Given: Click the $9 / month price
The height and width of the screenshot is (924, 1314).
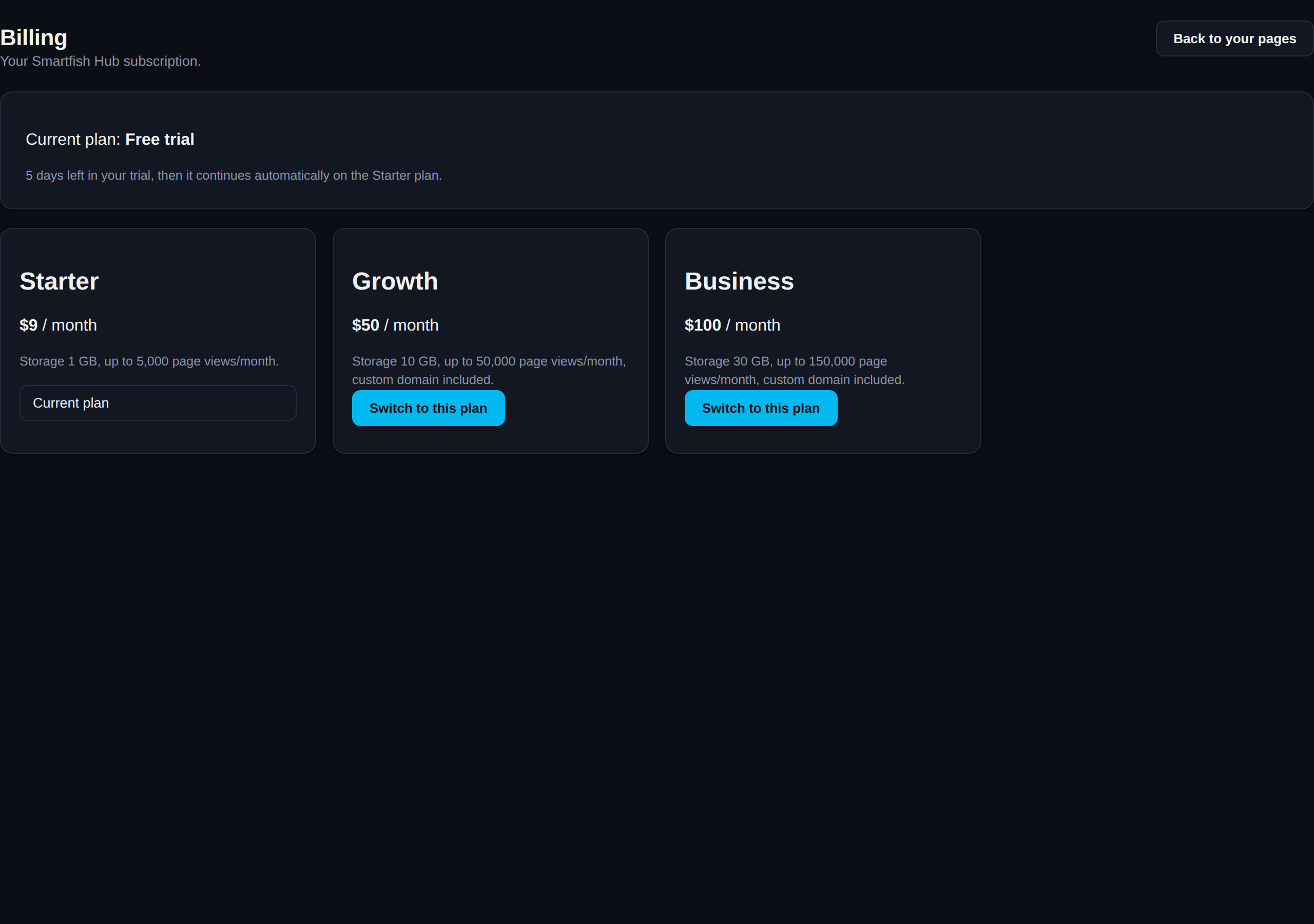Looking at the screenshot, I should coord(58,325).
